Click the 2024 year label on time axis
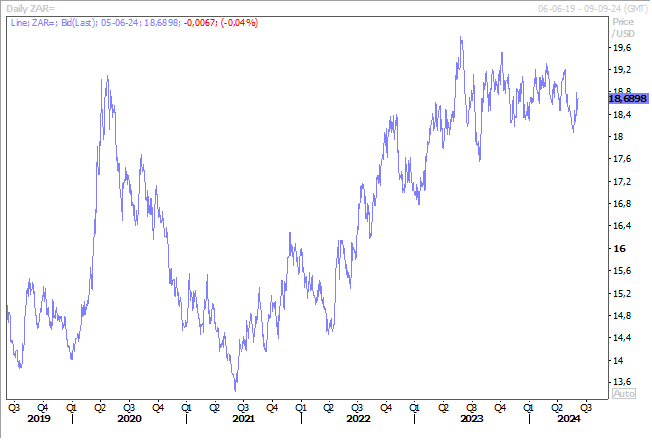 [568, 419]
